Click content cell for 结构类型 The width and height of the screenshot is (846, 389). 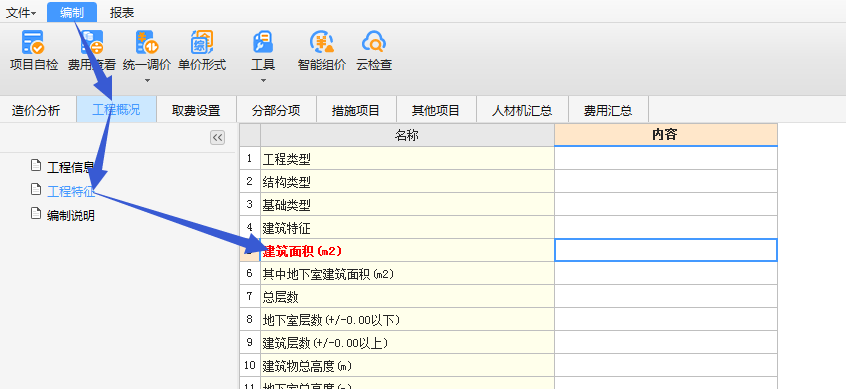pyautogui.click(x=666, y=182)
